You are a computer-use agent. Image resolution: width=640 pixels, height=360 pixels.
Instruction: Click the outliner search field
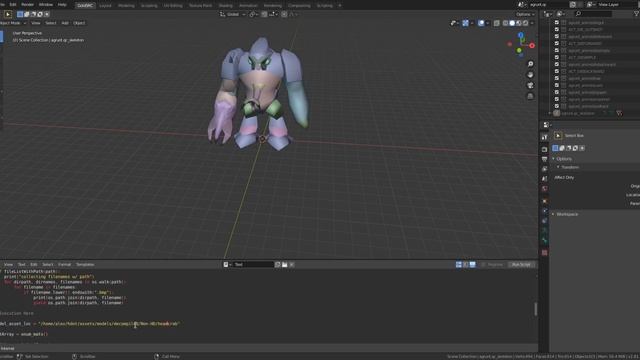(x=592, y=14)
